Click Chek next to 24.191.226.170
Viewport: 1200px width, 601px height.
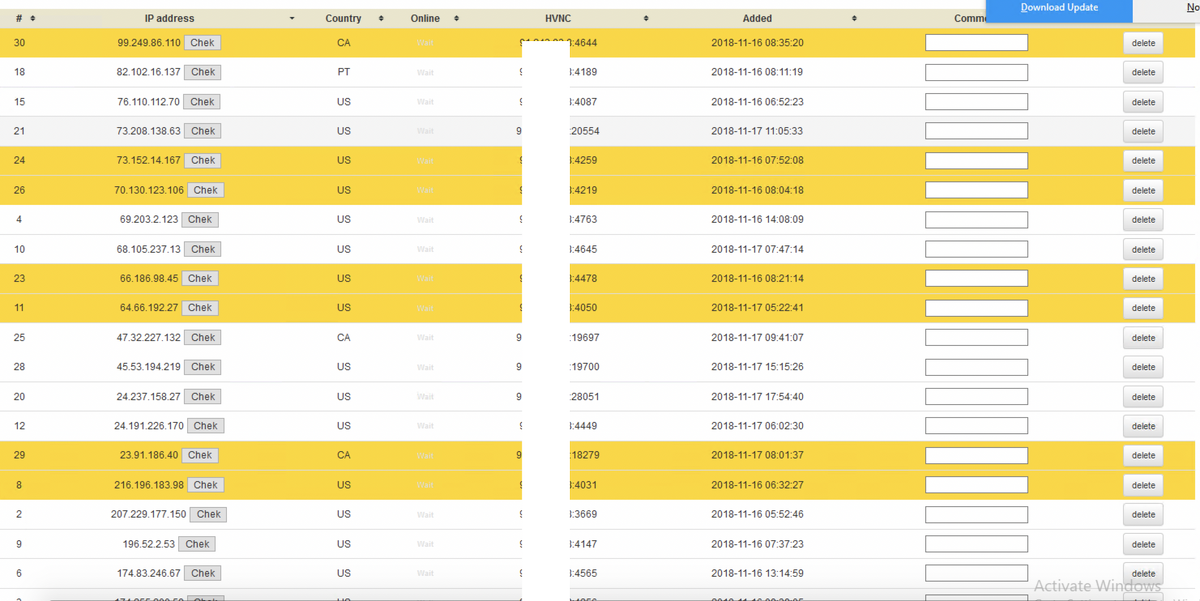click(x=206, y=426)
